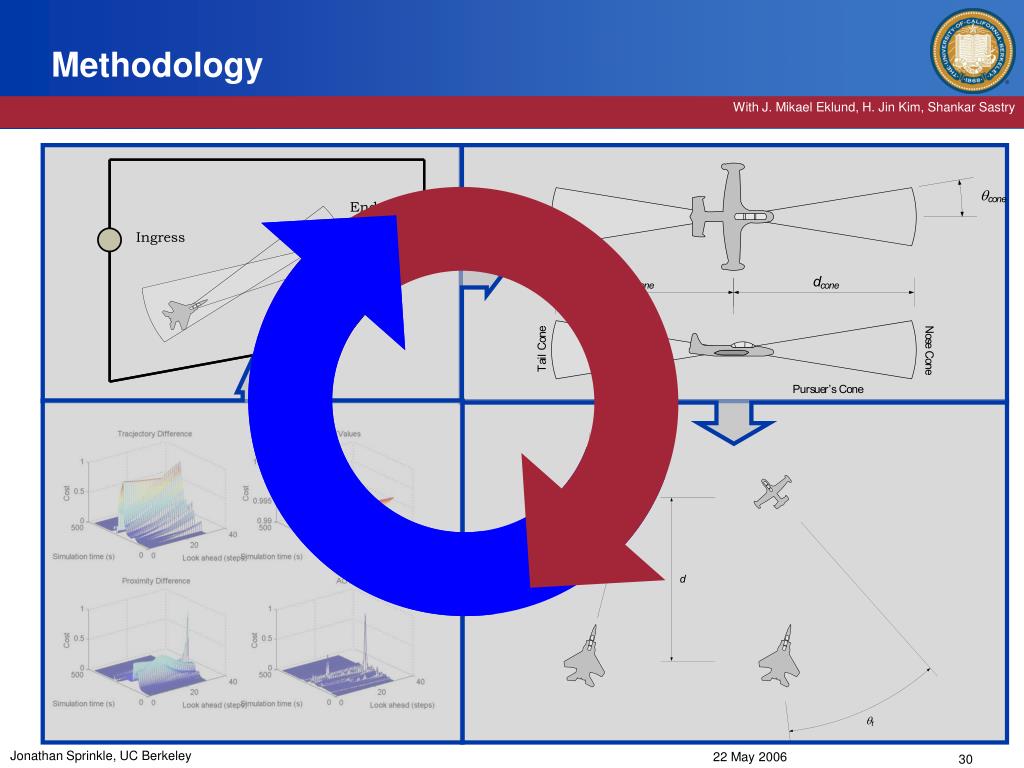Click the side-view aircraft in the pursuer's cone
Image resolution: width=1024 pixels, height=768 pixels.
point(730,346)
